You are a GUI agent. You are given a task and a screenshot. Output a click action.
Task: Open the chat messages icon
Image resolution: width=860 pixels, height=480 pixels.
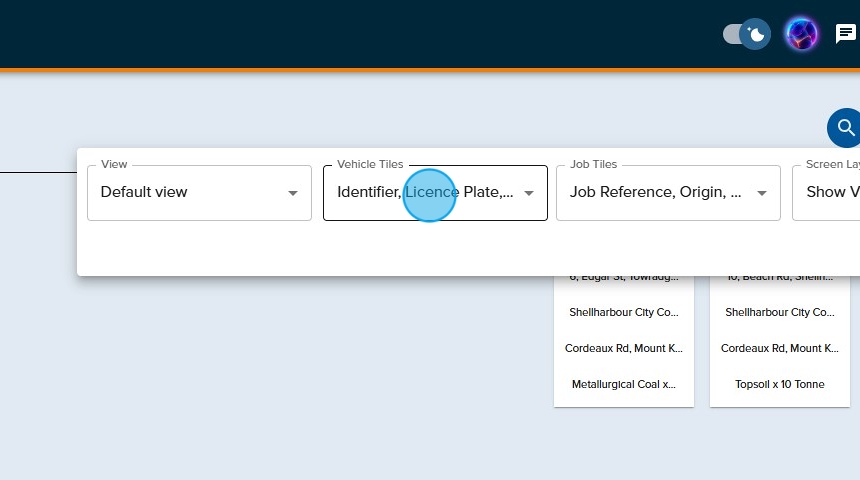pyautogui.click(x=846, y=34)
